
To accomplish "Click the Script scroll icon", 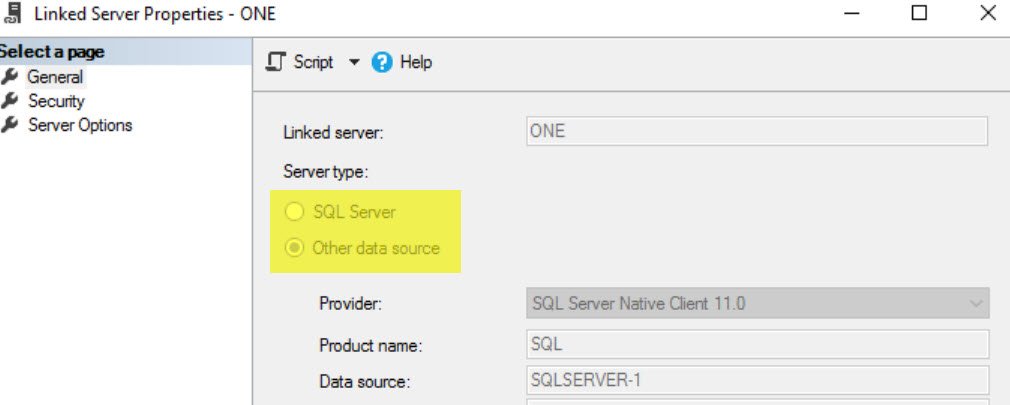I will [x=276, y=62].
